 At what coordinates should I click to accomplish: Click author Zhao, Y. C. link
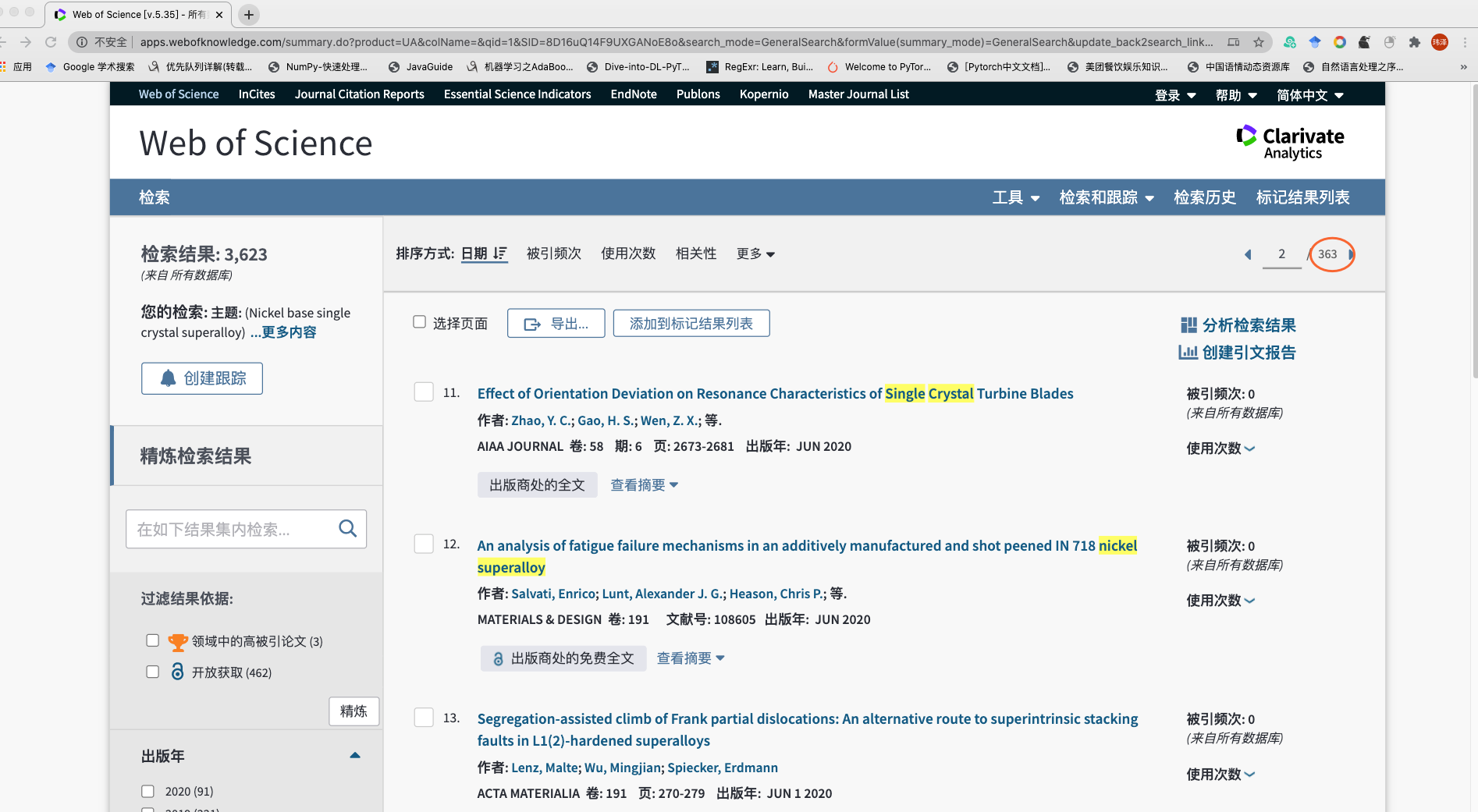[x=542, y=420]
